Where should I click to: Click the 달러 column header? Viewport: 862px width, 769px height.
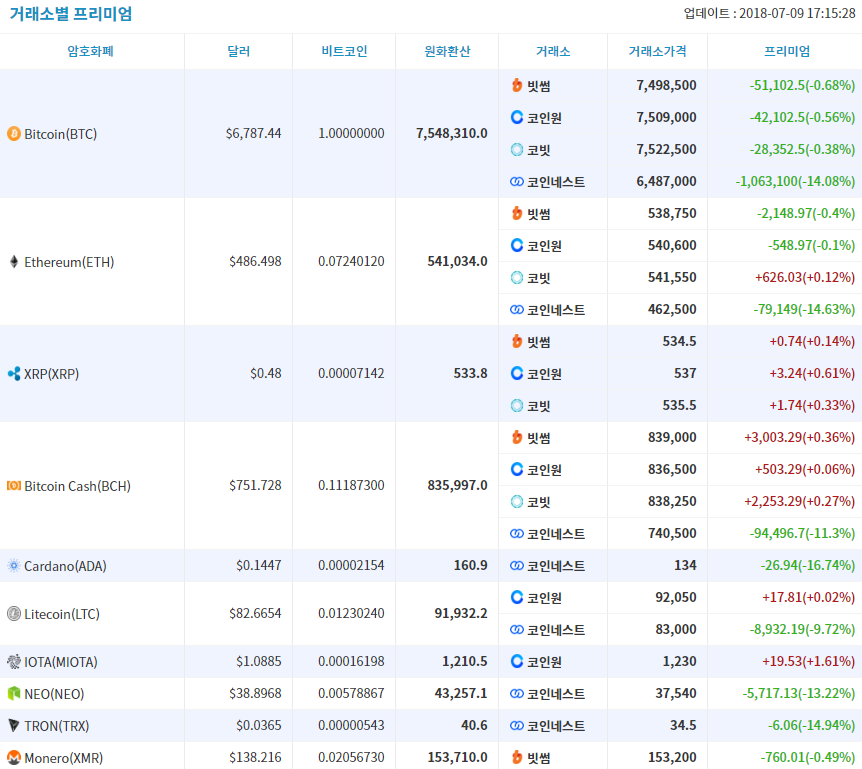(239, 51)
